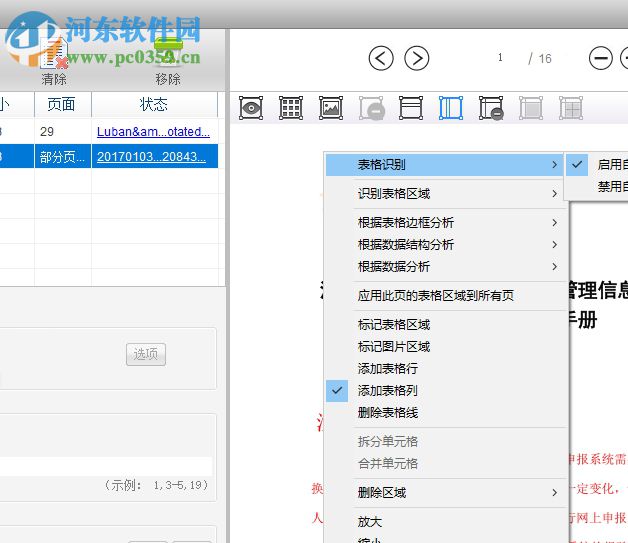Click the 清除 (clear list) icon

click(54, 54)
